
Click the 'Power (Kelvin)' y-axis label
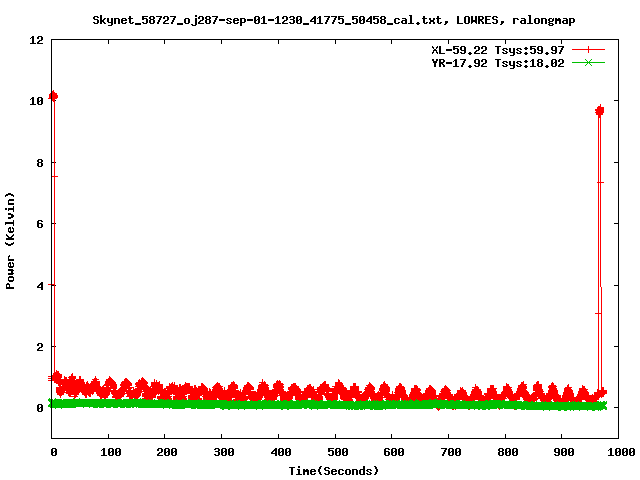pyautogui.click(x=10, y=241)
